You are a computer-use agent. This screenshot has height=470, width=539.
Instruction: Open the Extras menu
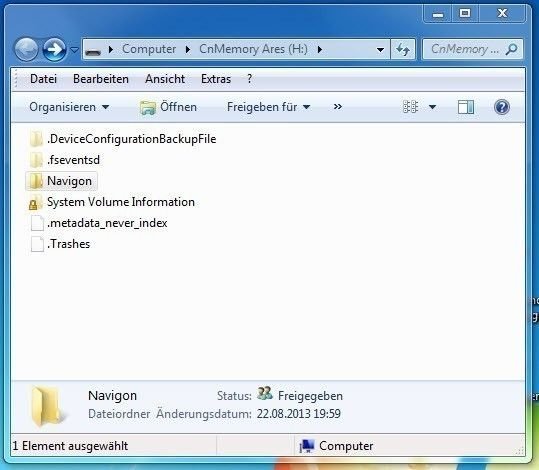pos(216,79)
